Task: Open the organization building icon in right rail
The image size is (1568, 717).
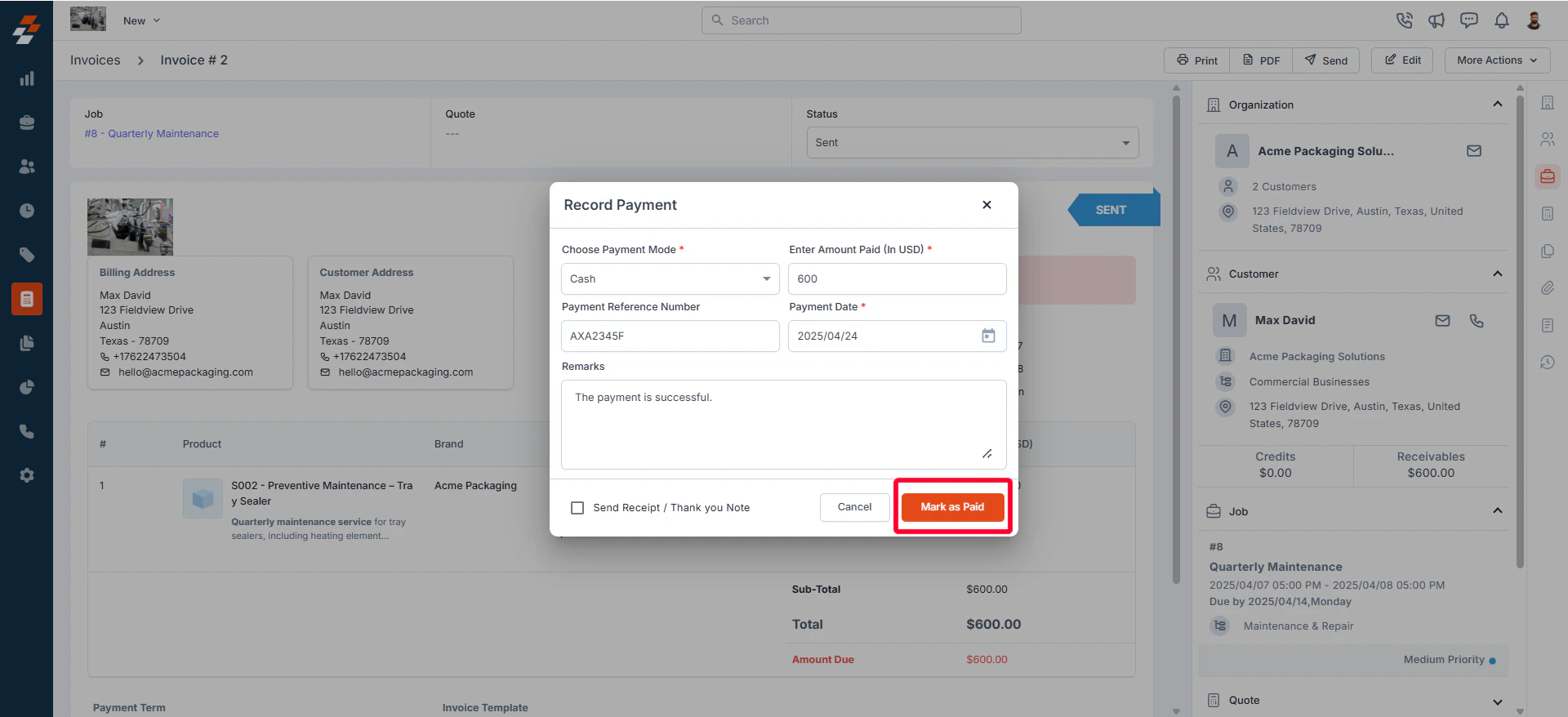Action: pyautogui.click(x=1548, y=103)
